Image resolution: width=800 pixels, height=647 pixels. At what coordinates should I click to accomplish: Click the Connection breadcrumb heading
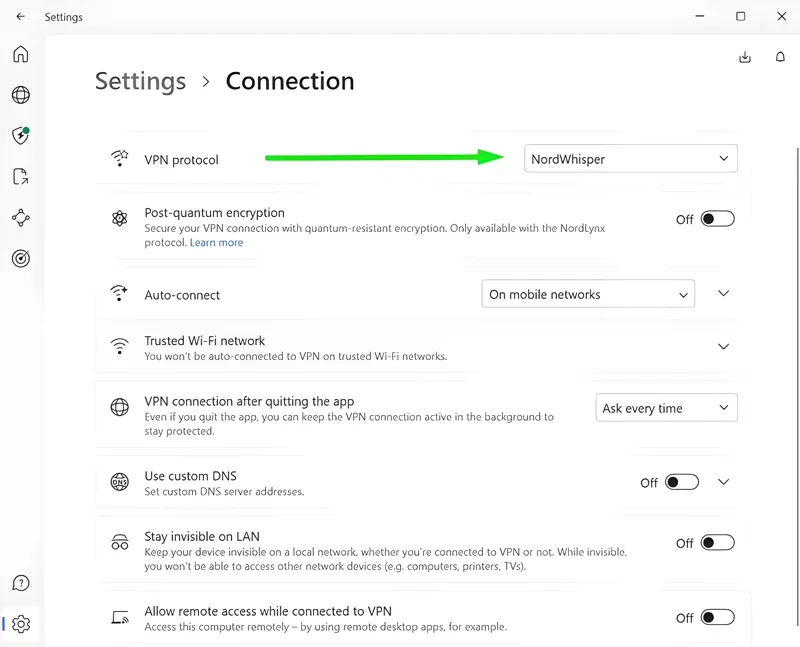click(x=290, y=81)
